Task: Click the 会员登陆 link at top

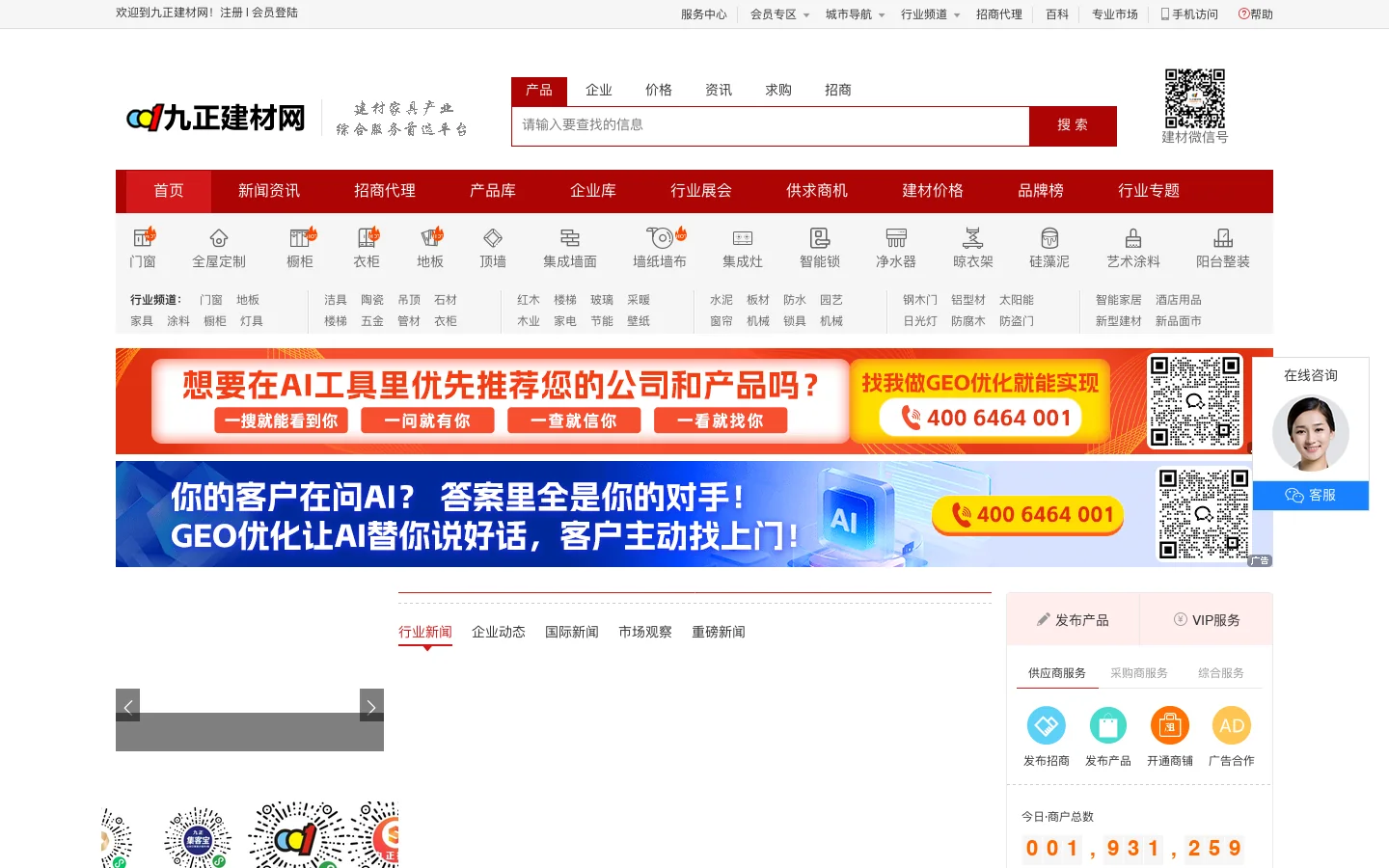Action: [x=275, y=14]
